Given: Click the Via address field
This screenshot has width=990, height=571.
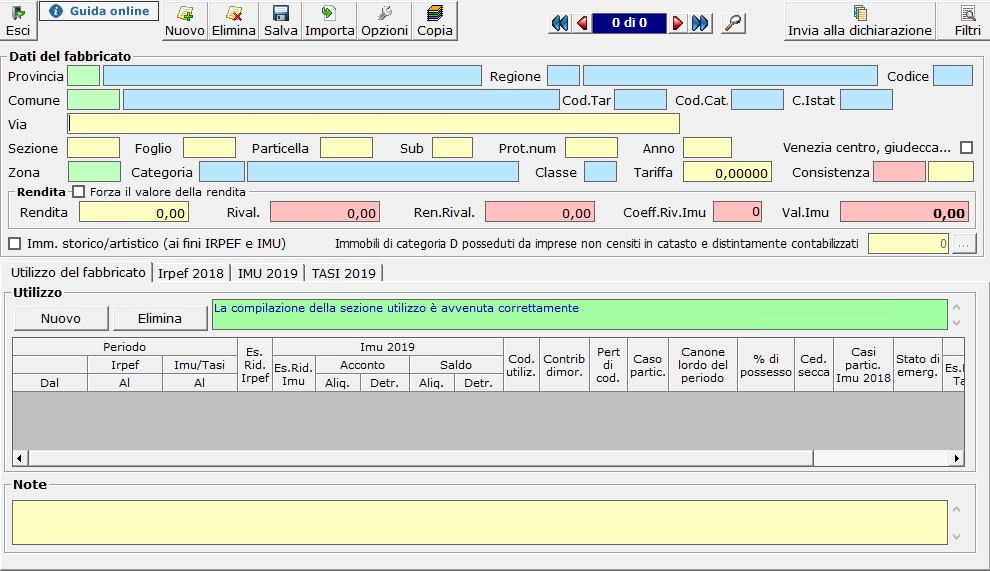Looking at the screenshot, I should coord(373,124).
